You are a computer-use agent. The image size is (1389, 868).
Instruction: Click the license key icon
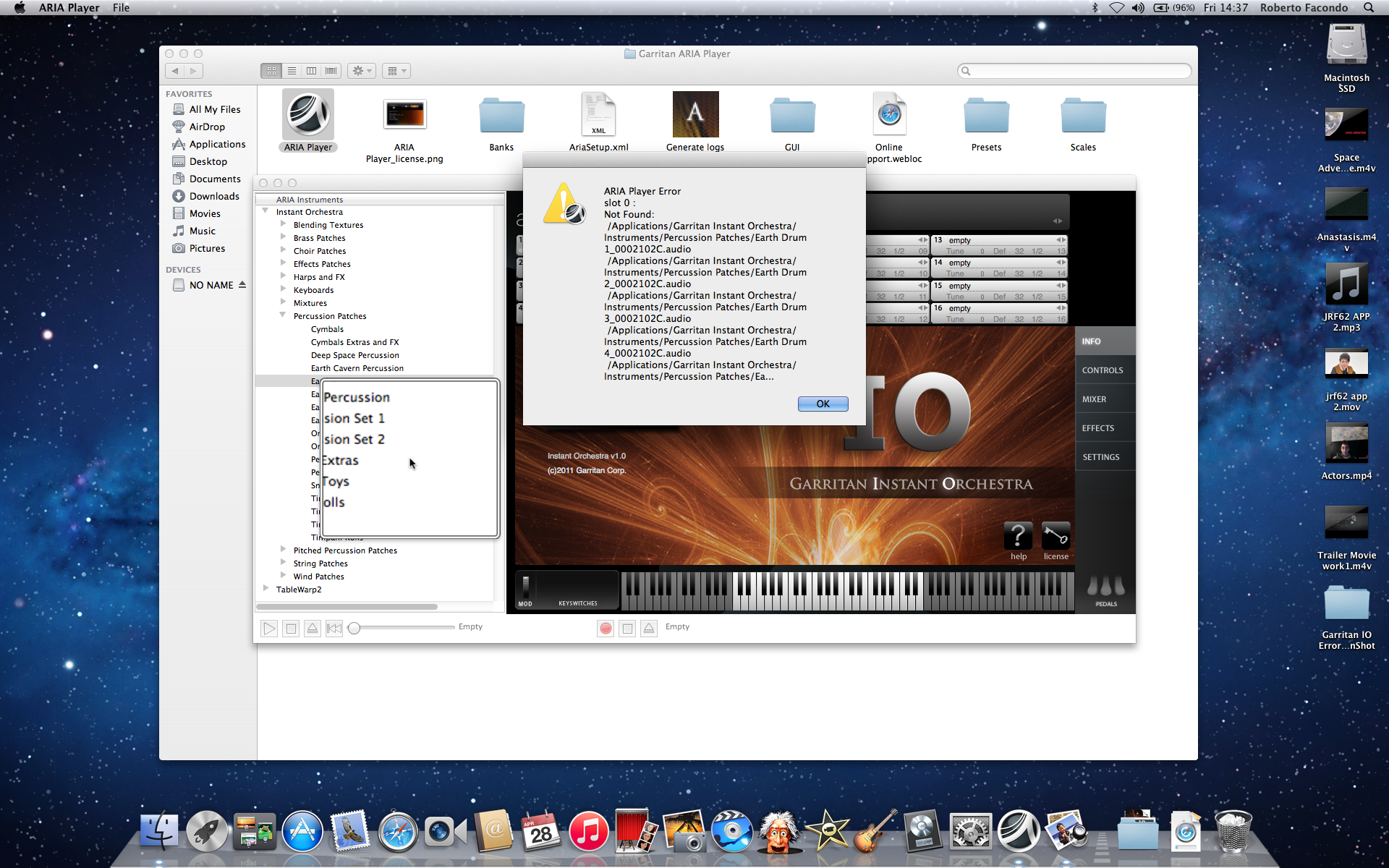pos(1055,537)
